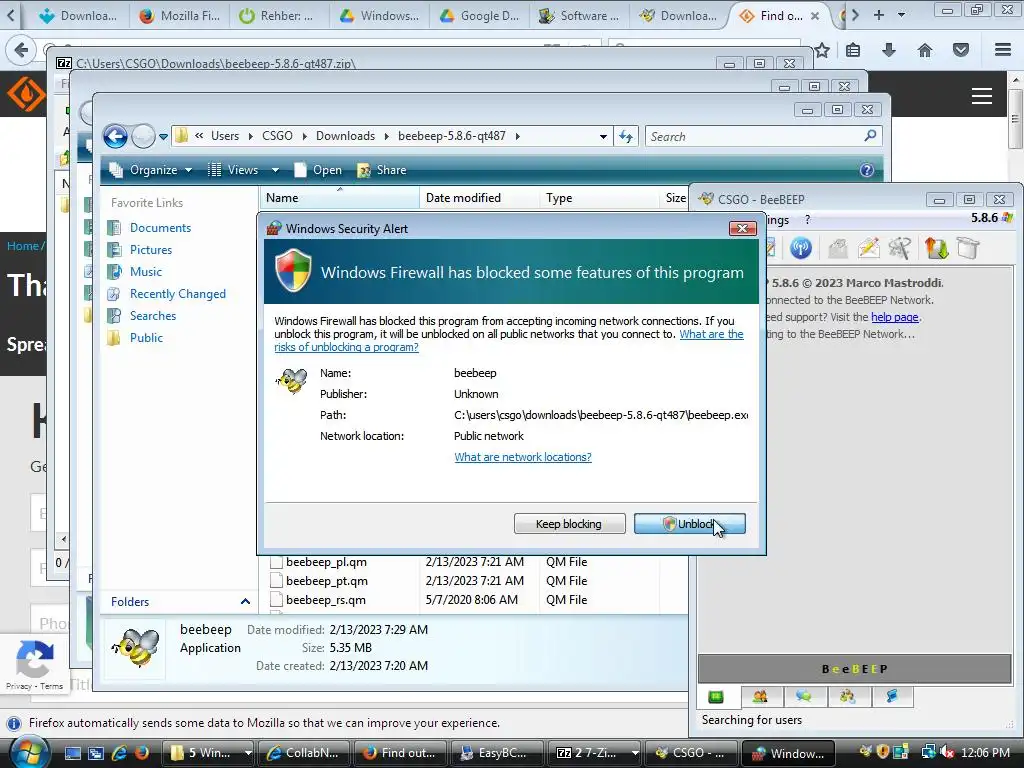
Task: Click the Windows Start orb
Action: (28, 752)
